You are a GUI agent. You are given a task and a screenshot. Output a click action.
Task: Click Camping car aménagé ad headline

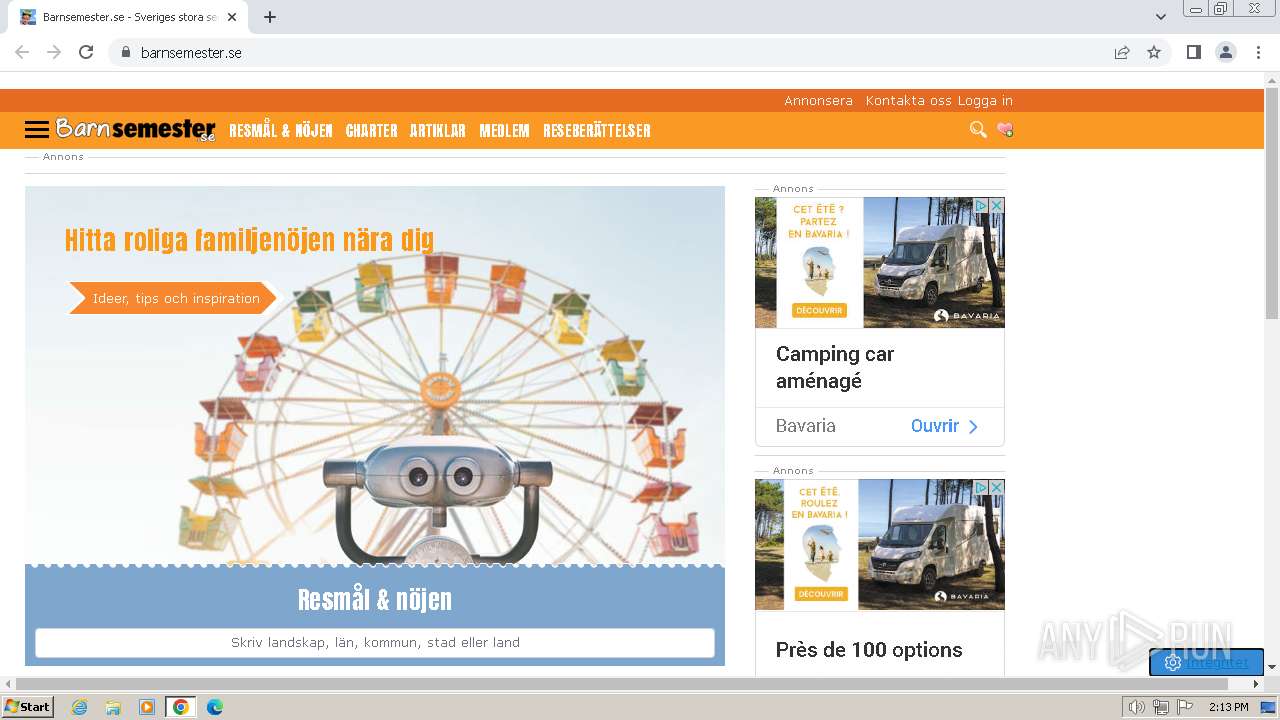(x=835, y=367)
